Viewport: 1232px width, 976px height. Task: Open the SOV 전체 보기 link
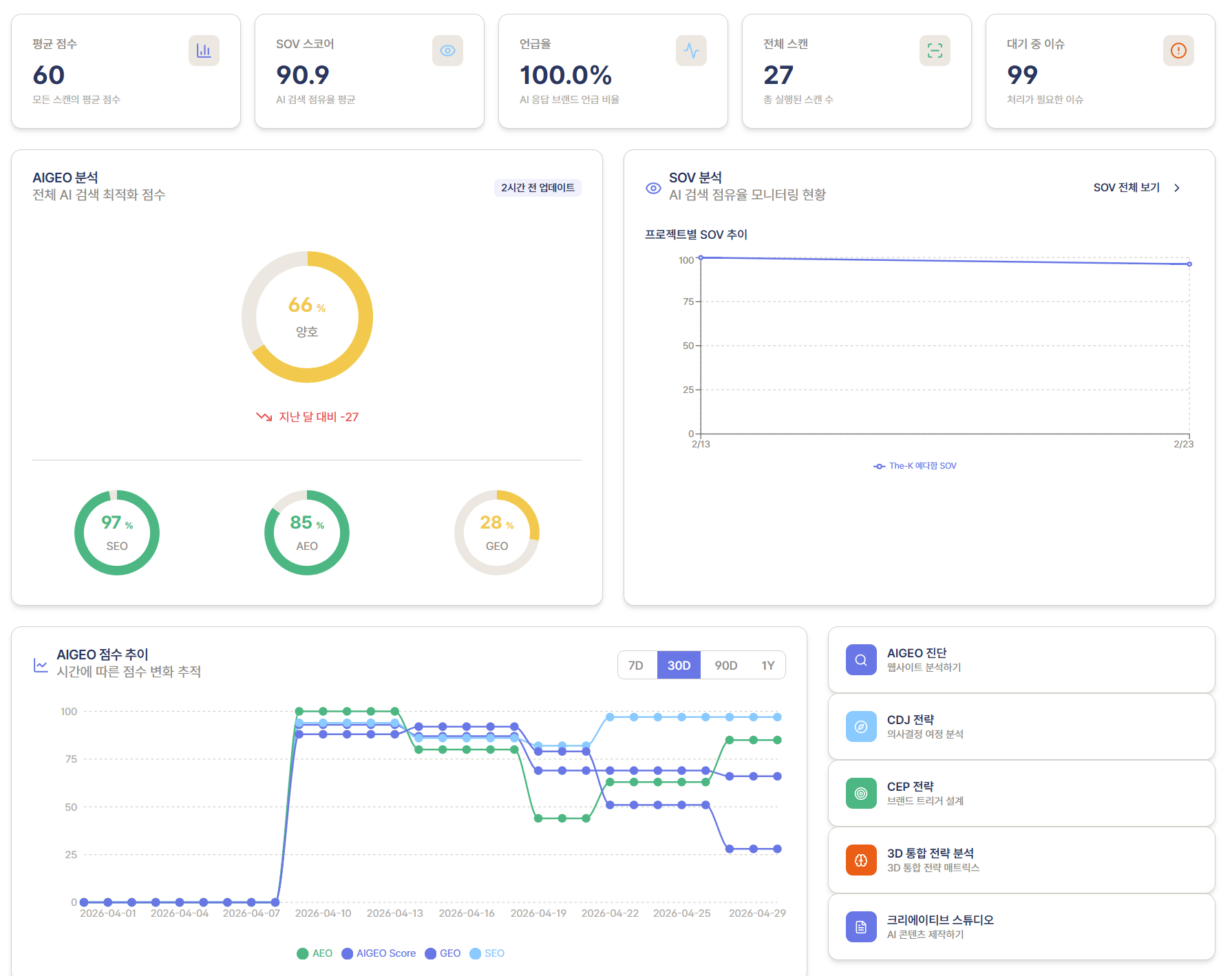1126,188
